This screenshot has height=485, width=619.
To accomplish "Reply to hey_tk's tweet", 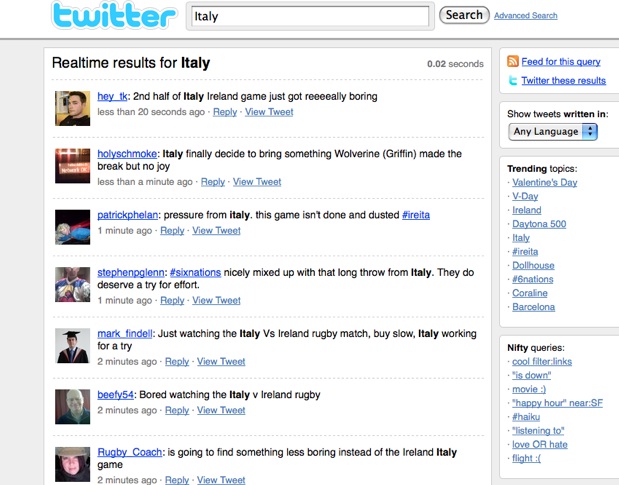I will pos(225,112).
